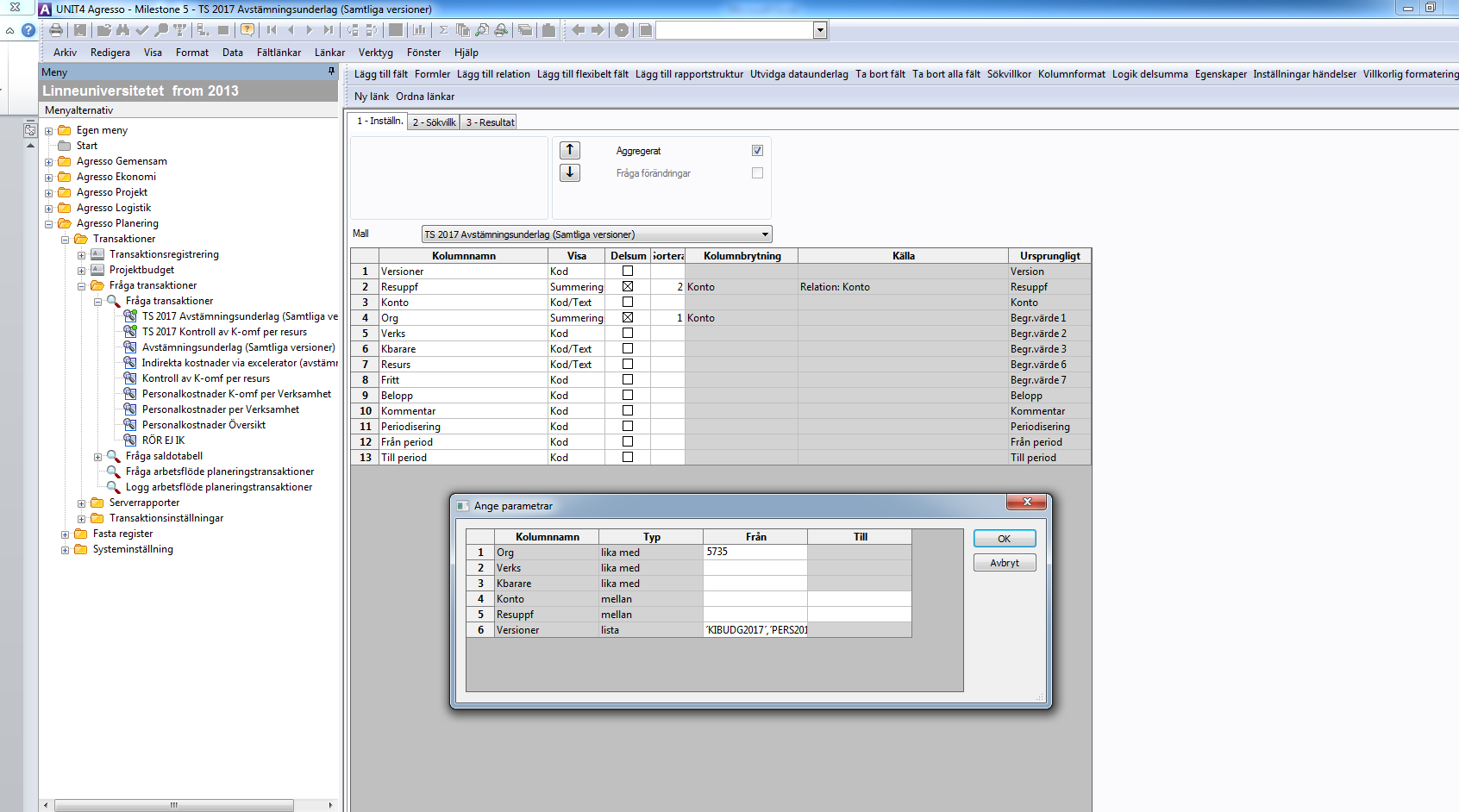This screenshot has height=812, width=1459.
Task: Click the yellow help balloon toolbar icon
Action: tap(247, 30)
